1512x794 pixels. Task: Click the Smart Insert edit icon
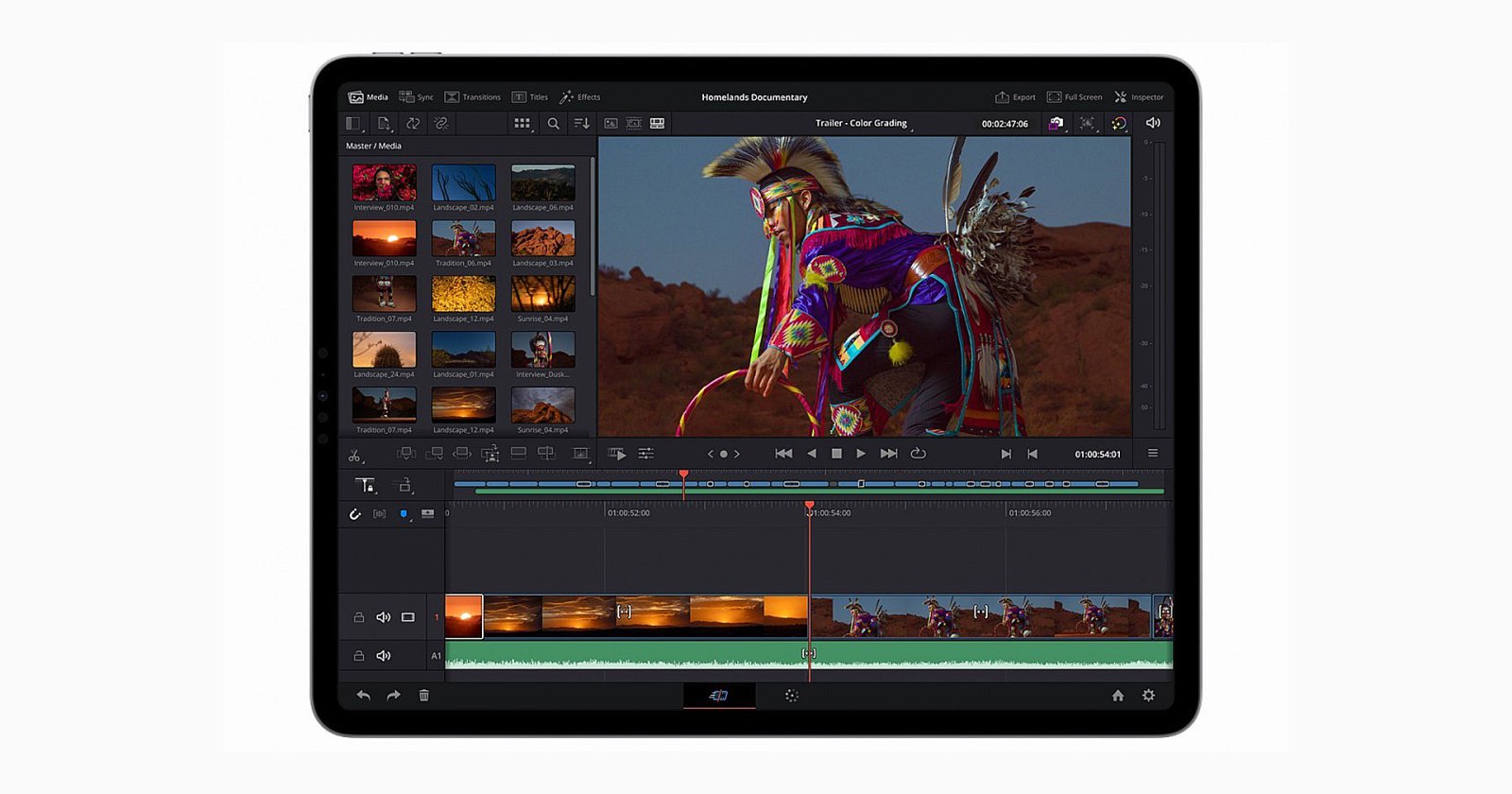pos(406,454)
